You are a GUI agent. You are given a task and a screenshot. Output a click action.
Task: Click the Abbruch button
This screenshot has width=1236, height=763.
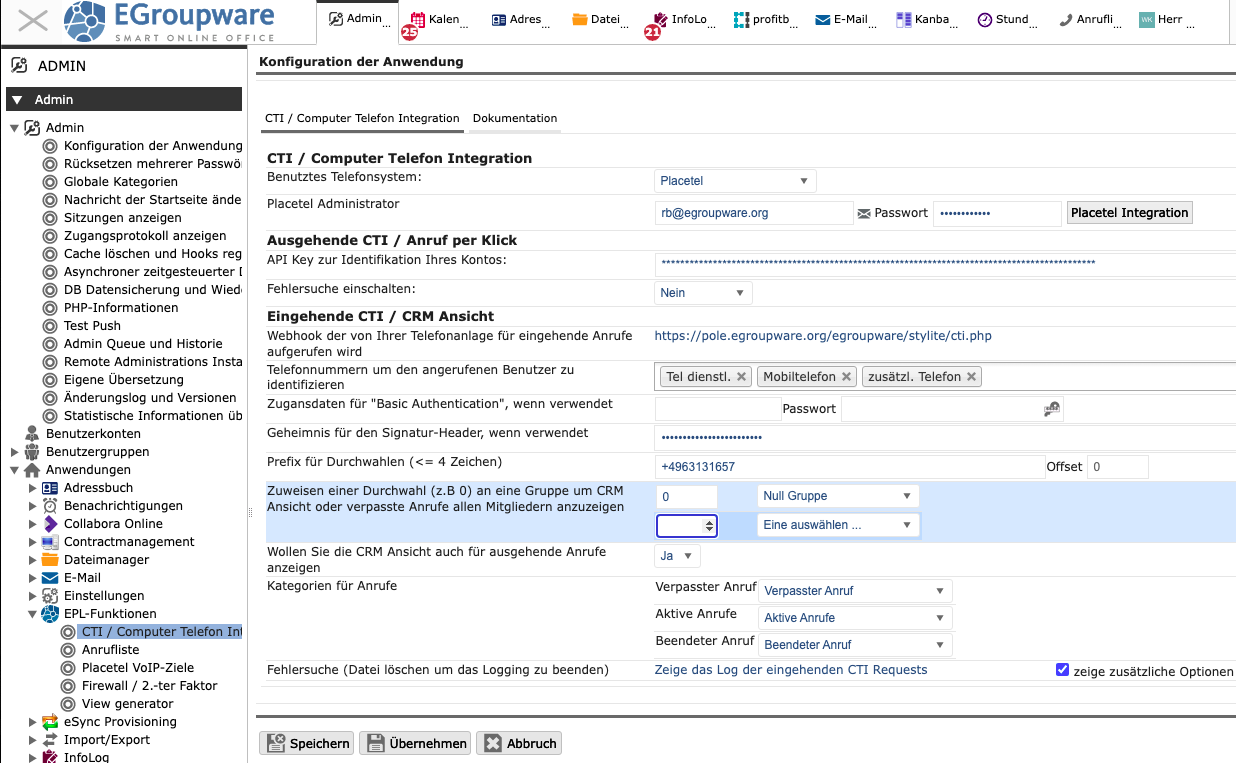[x=519, y=743]
